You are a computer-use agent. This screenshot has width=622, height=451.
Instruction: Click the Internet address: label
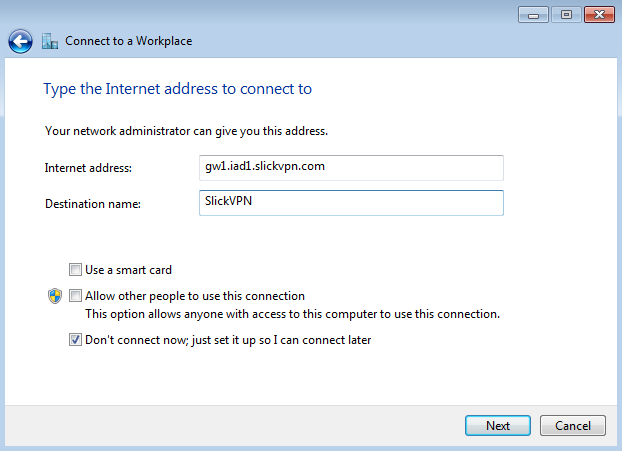pos(88,168)
